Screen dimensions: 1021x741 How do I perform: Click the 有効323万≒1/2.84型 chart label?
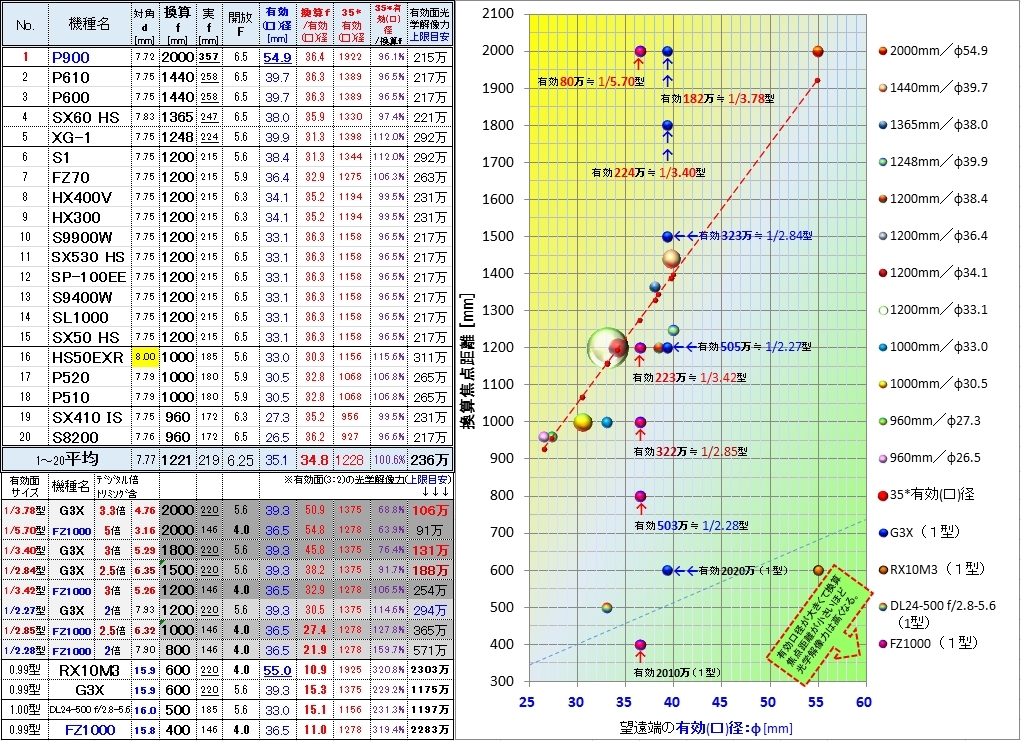coord(755,236)
